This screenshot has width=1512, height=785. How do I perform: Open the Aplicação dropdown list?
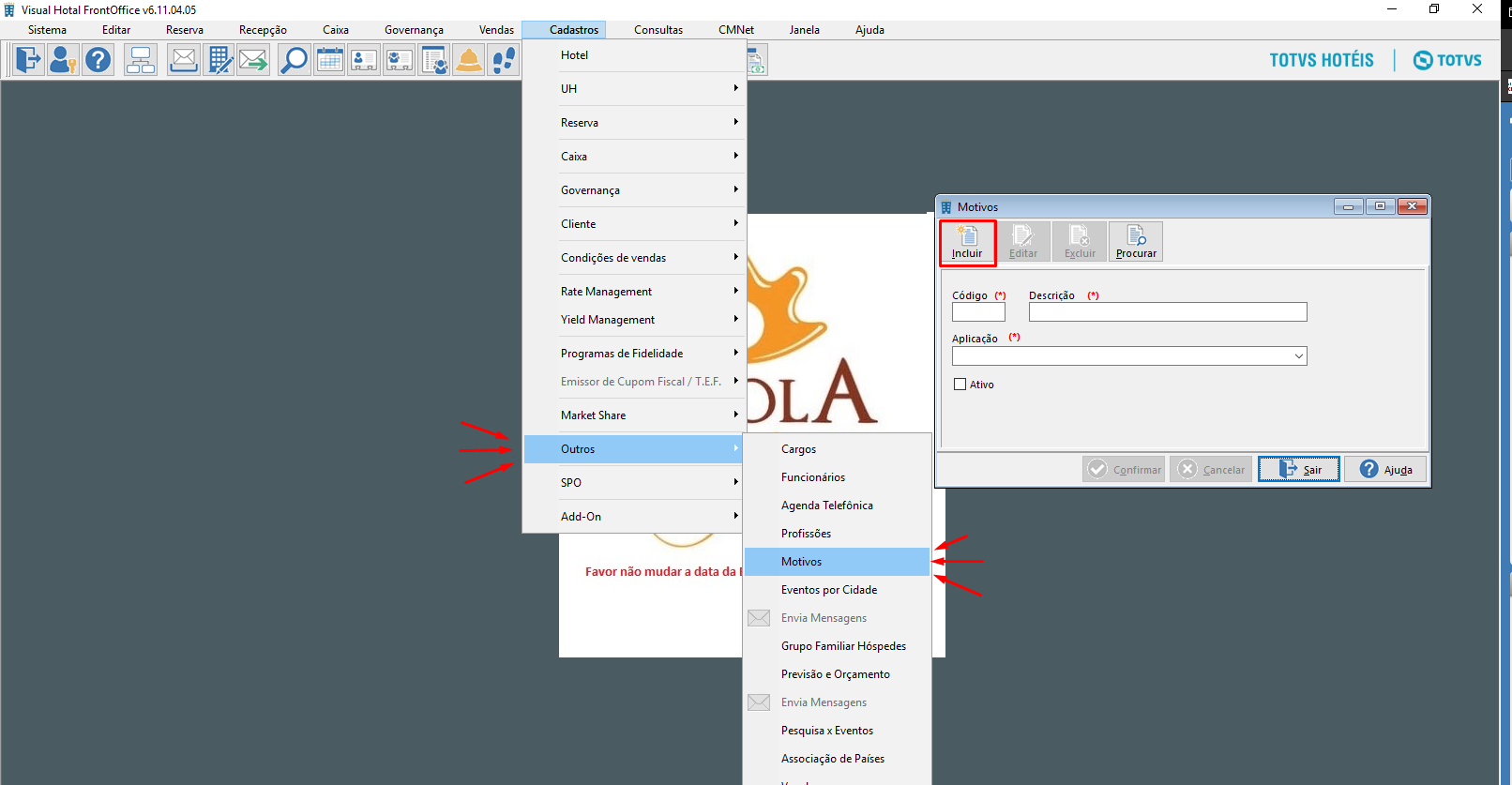click(x=1298, y=356)
